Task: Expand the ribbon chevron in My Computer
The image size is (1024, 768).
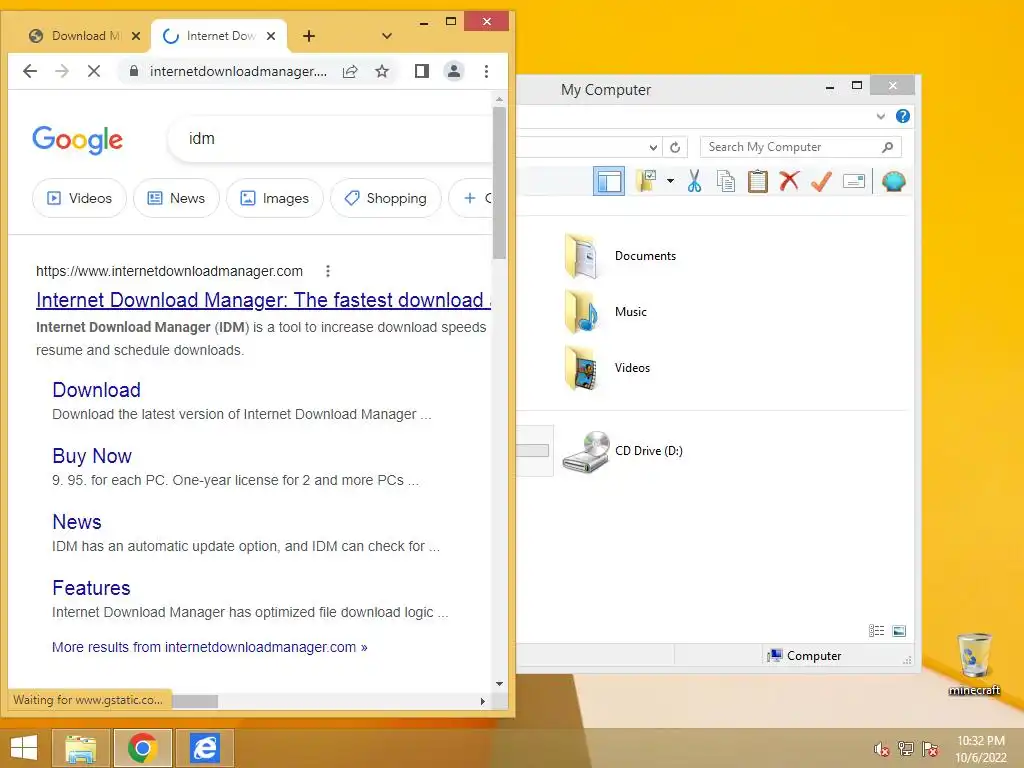Action: (x=881, y=116)
